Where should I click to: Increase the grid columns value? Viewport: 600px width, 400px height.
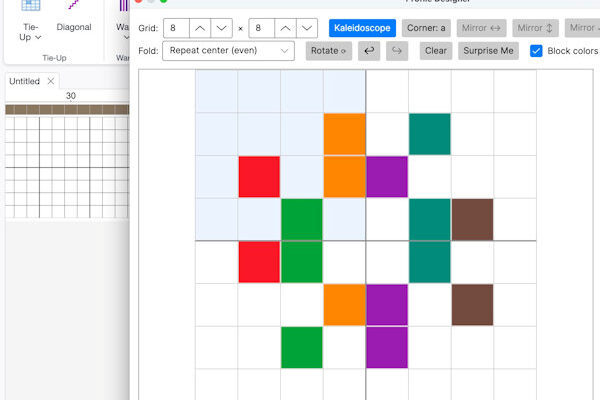pyautogui.click(x=200, y=28)
